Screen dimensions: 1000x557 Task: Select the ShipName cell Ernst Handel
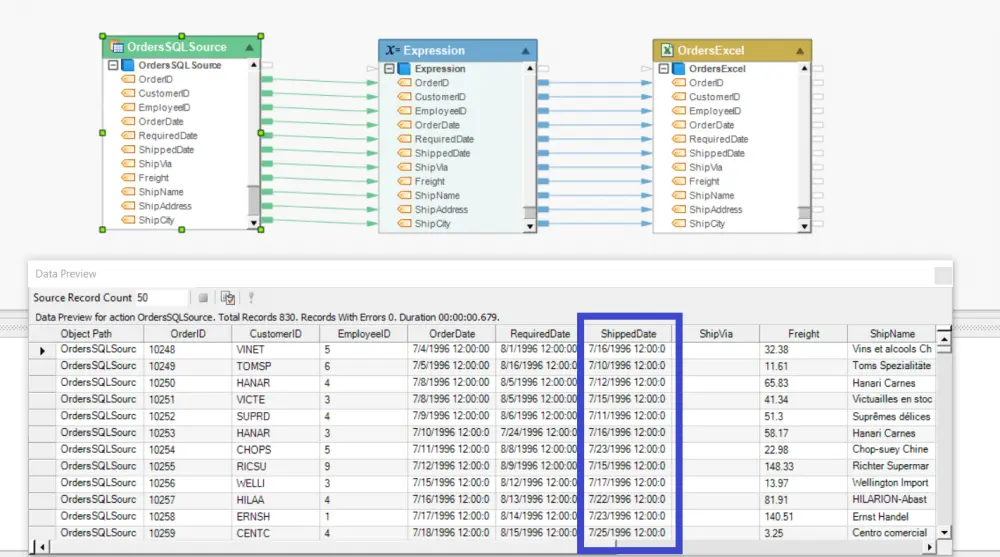(x=892, y=516)
